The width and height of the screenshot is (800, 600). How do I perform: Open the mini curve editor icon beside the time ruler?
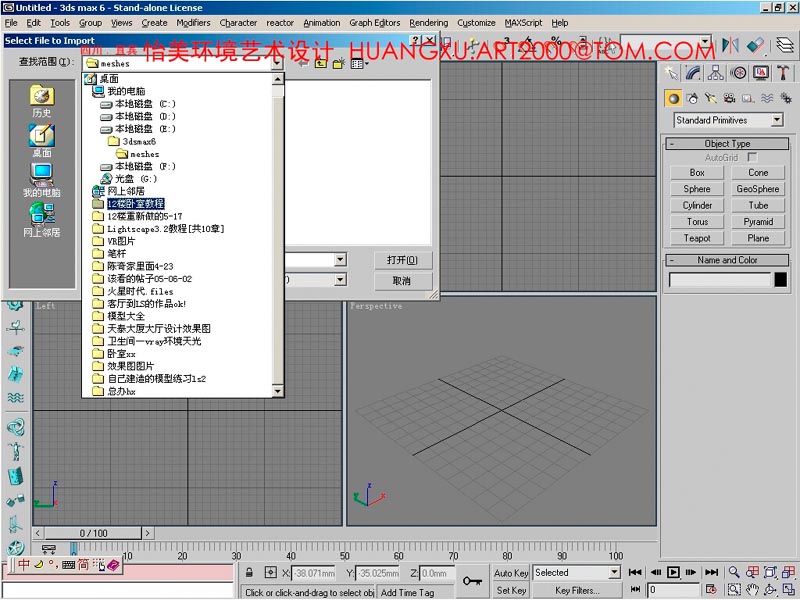pyautogui.click(x=49, y=549)
